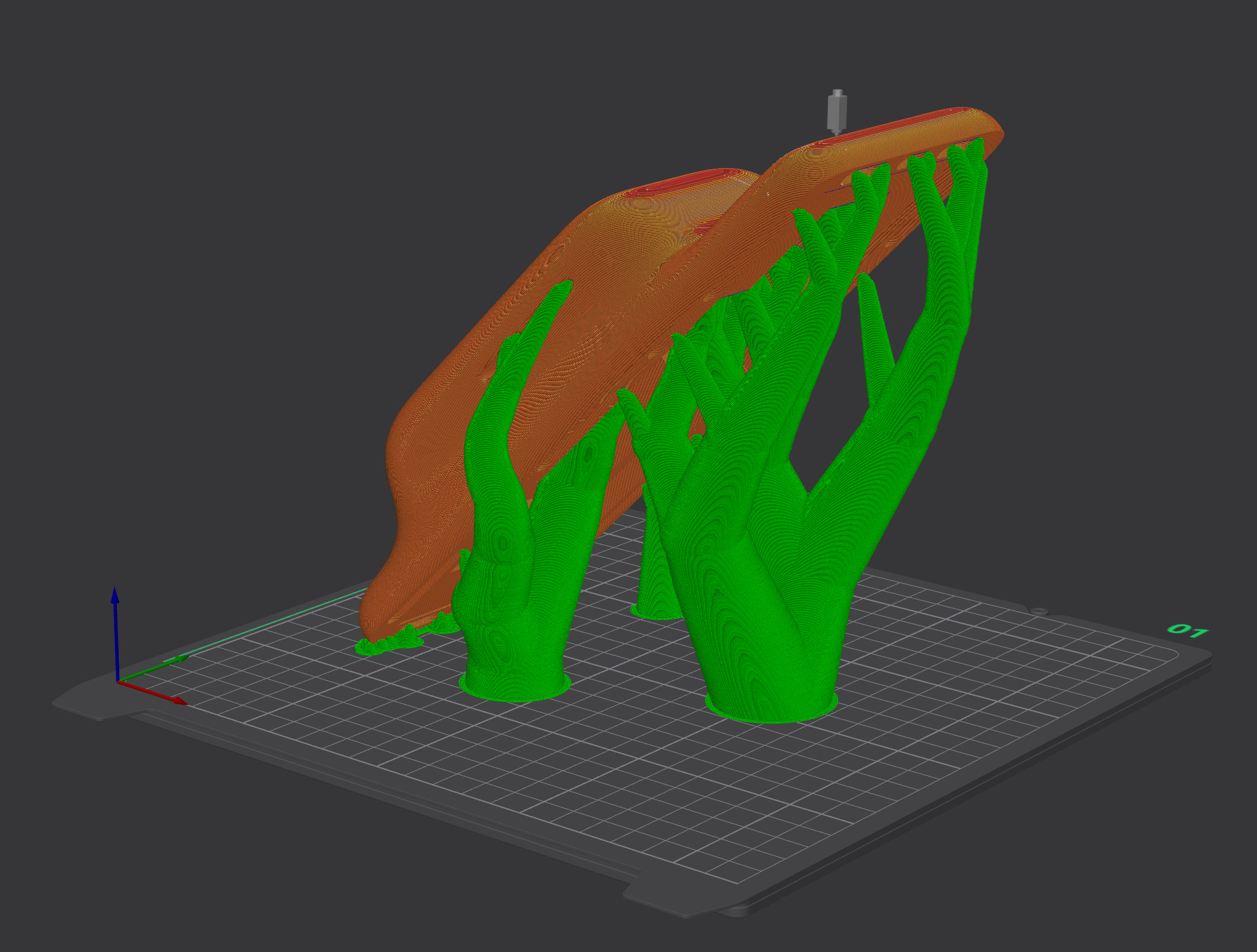1257x952 pixels.
Task: Click the small calibration dot near plate edge
Action: point(1038,610)
